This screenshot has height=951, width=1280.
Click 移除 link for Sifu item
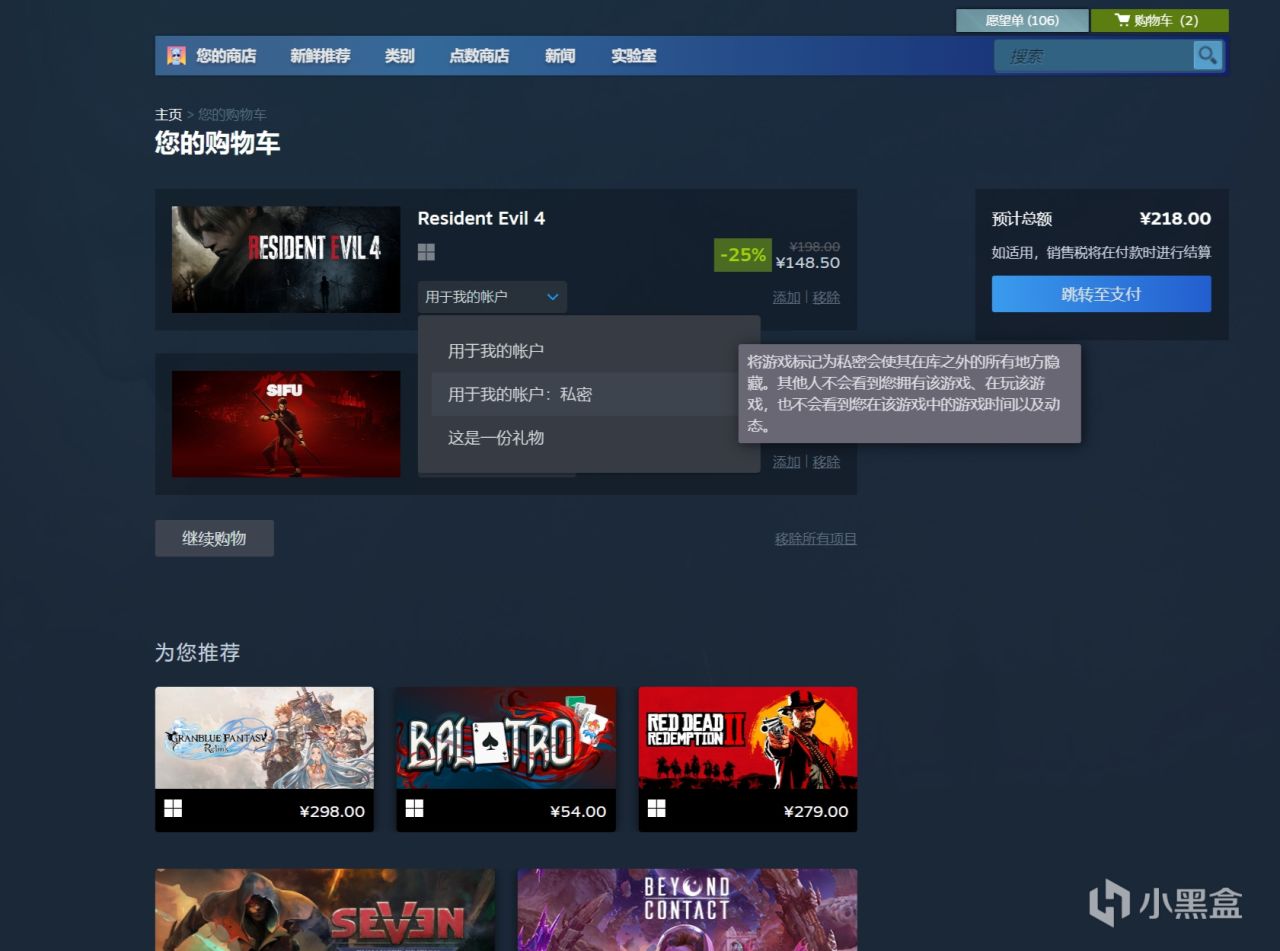826,462
